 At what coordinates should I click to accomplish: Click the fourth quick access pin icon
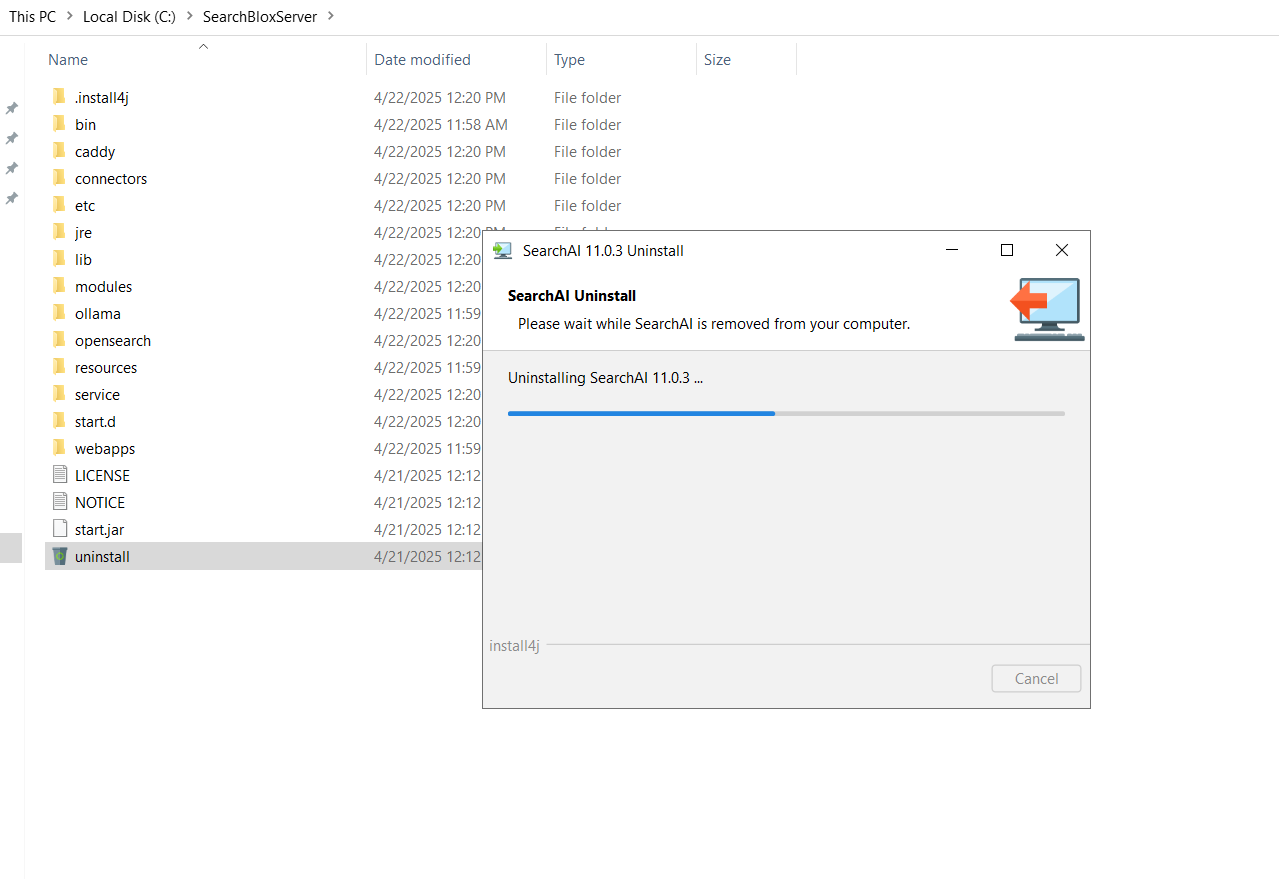tap(12, 198)
